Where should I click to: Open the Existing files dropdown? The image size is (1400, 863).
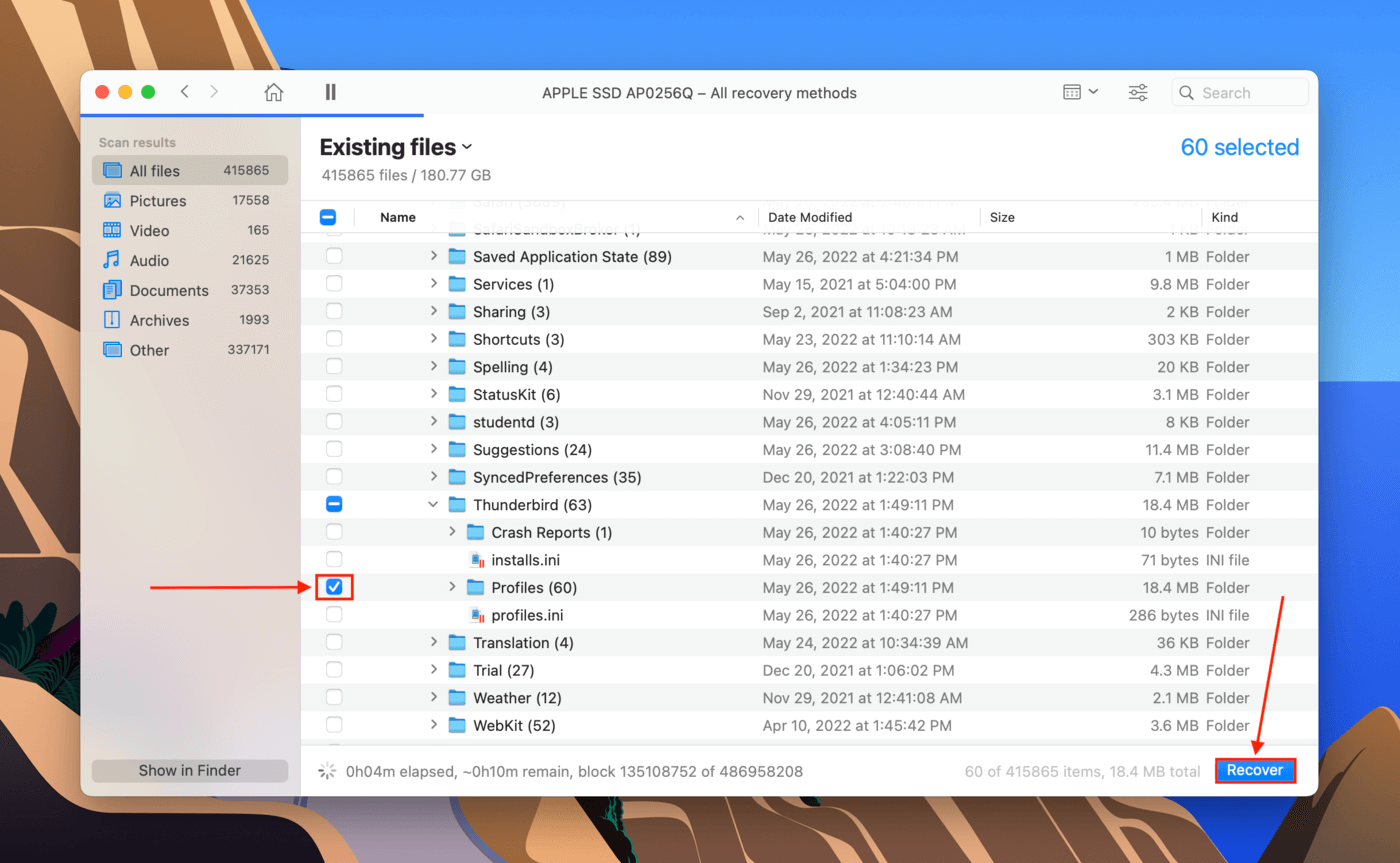point(396,147)
